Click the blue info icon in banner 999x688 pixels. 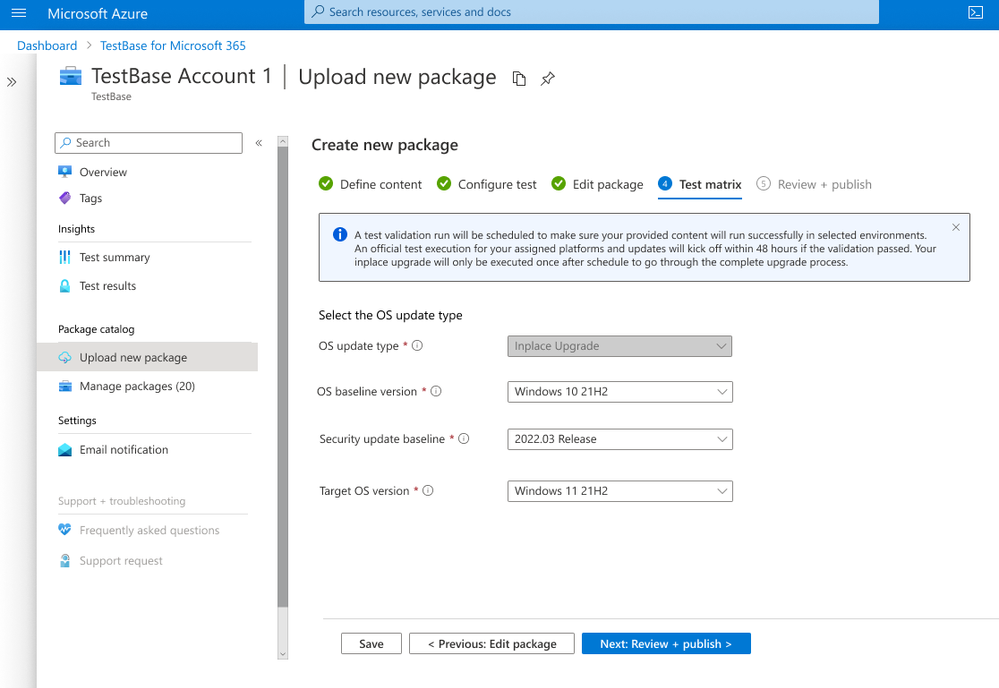340,234
